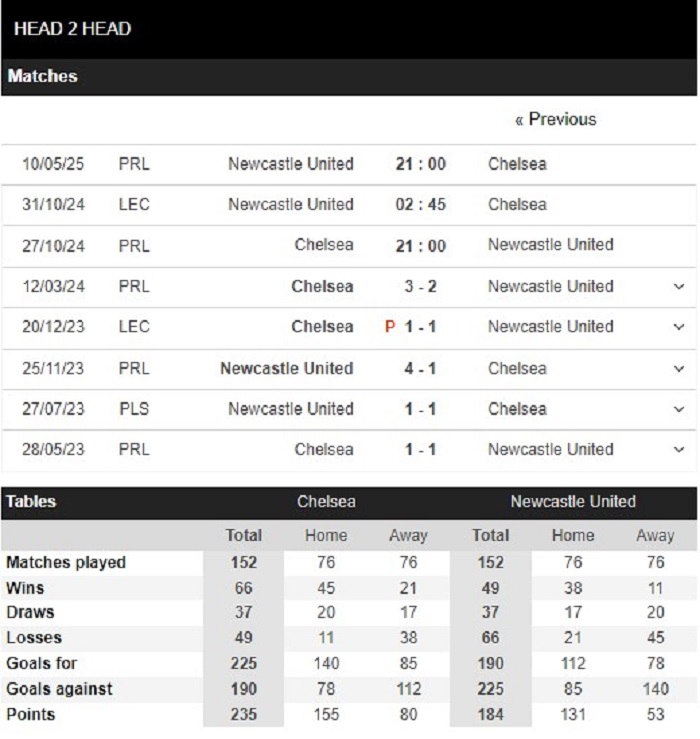Open the 10/05/25 match kickoff time 21:00
The height and width of the screenshot is (739, 700).
(x=420, y=164)
